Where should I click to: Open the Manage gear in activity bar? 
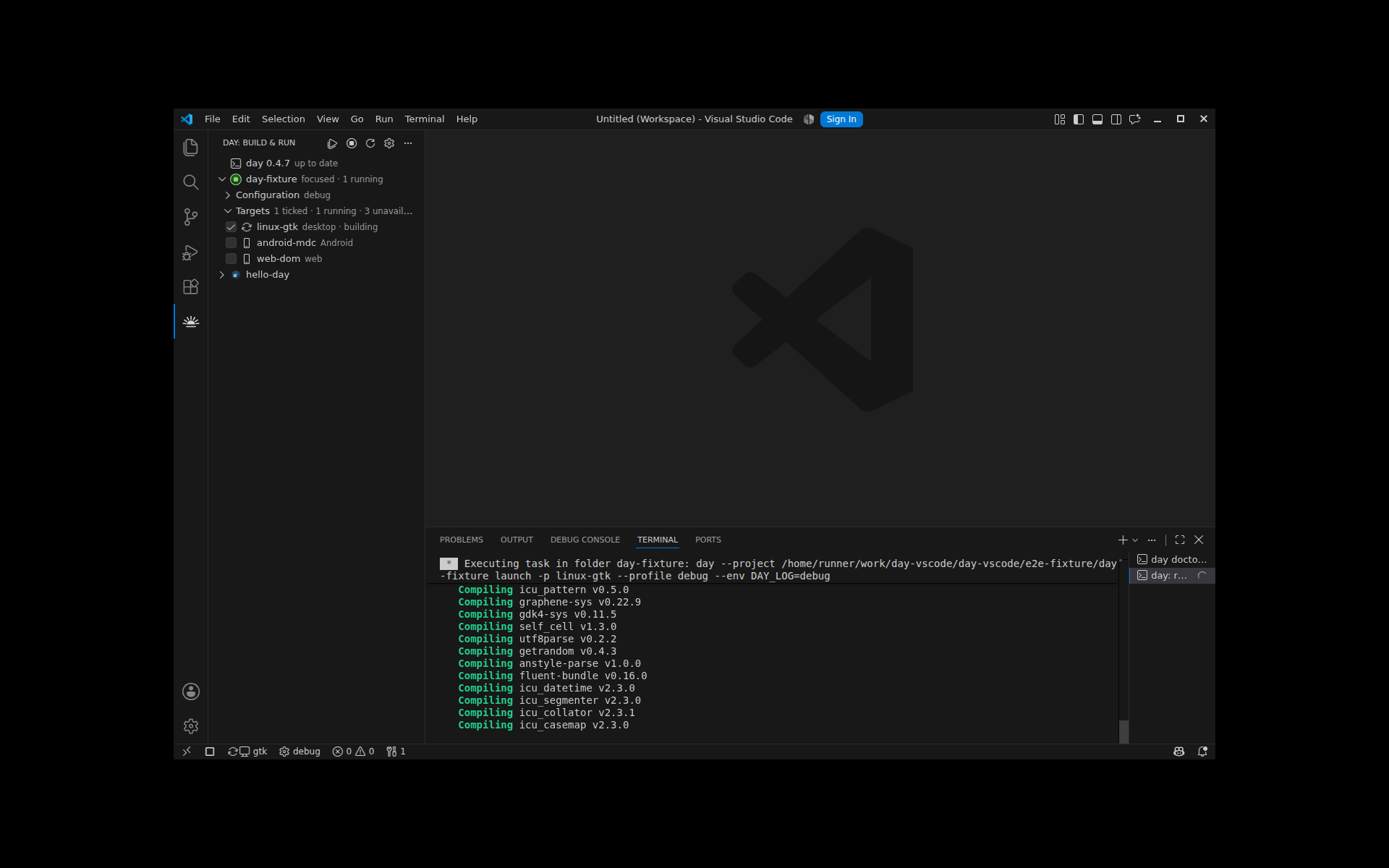(x=191, y=726)
